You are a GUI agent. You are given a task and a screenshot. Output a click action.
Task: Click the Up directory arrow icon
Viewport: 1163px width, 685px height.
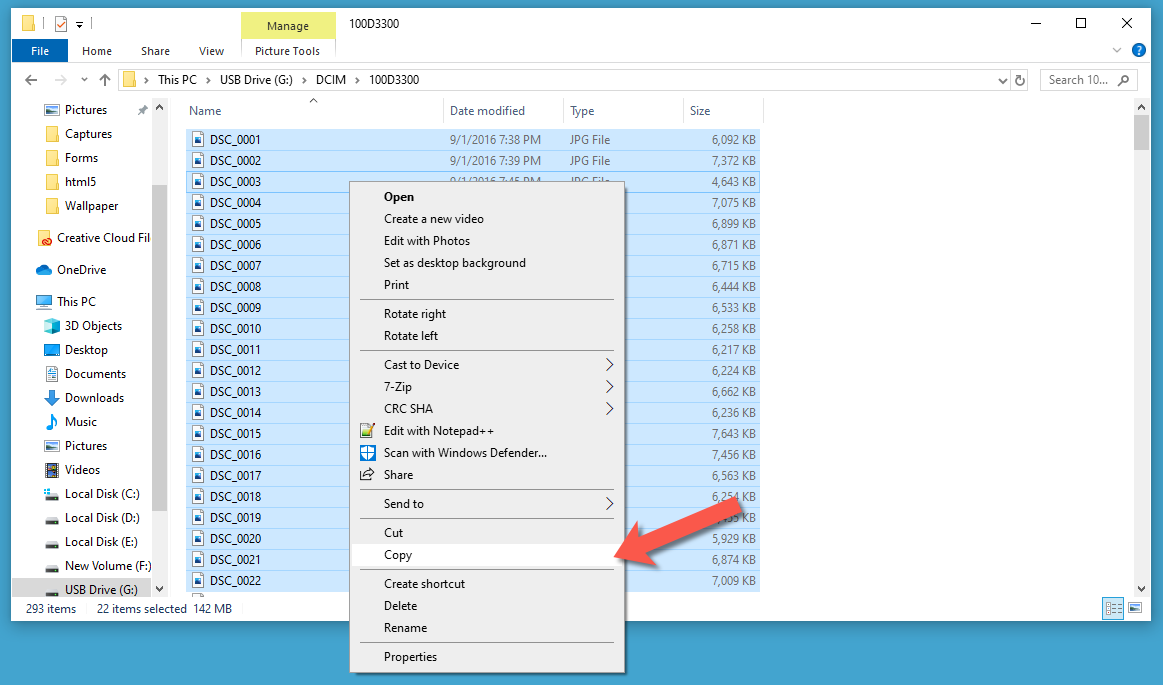click(x=105, y=80)
